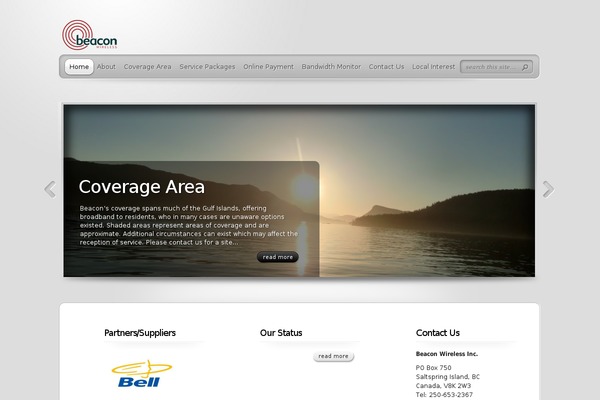600x400 pixels.
Task: Open Contact Us menu item
Action: click(x=386, y=67)
